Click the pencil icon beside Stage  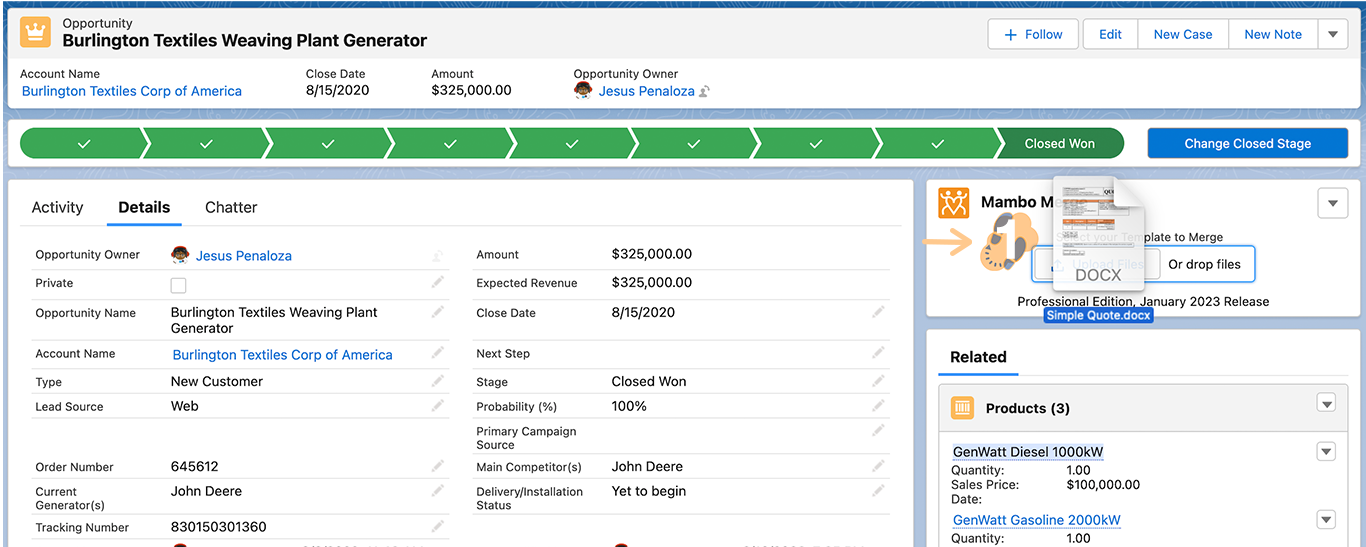click(878, 382)
